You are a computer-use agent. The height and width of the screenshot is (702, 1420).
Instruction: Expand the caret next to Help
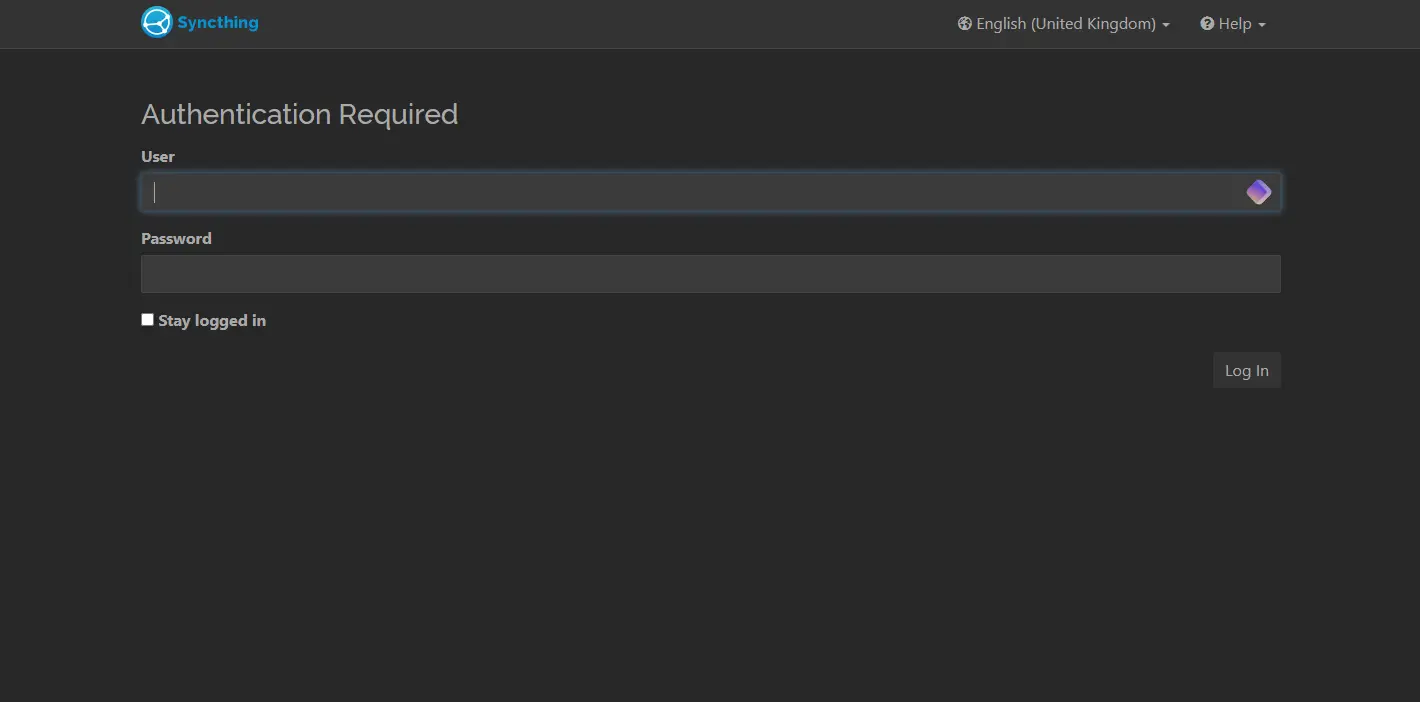(1261, 24)
